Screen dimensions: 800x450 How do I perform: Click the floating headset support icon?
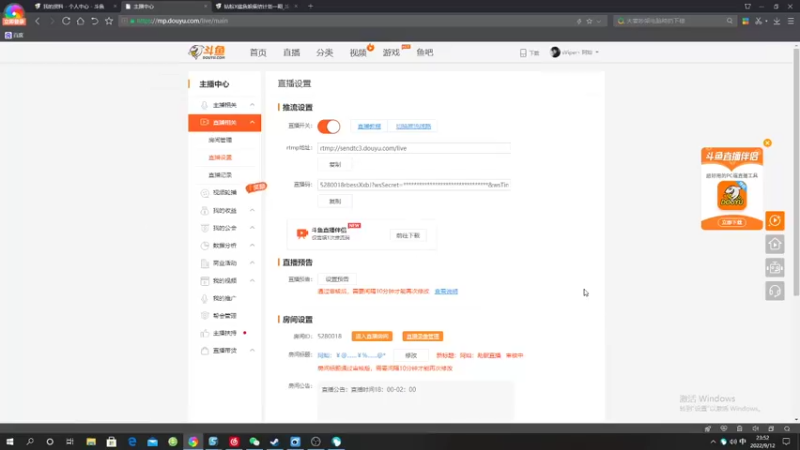click(774, 291)
